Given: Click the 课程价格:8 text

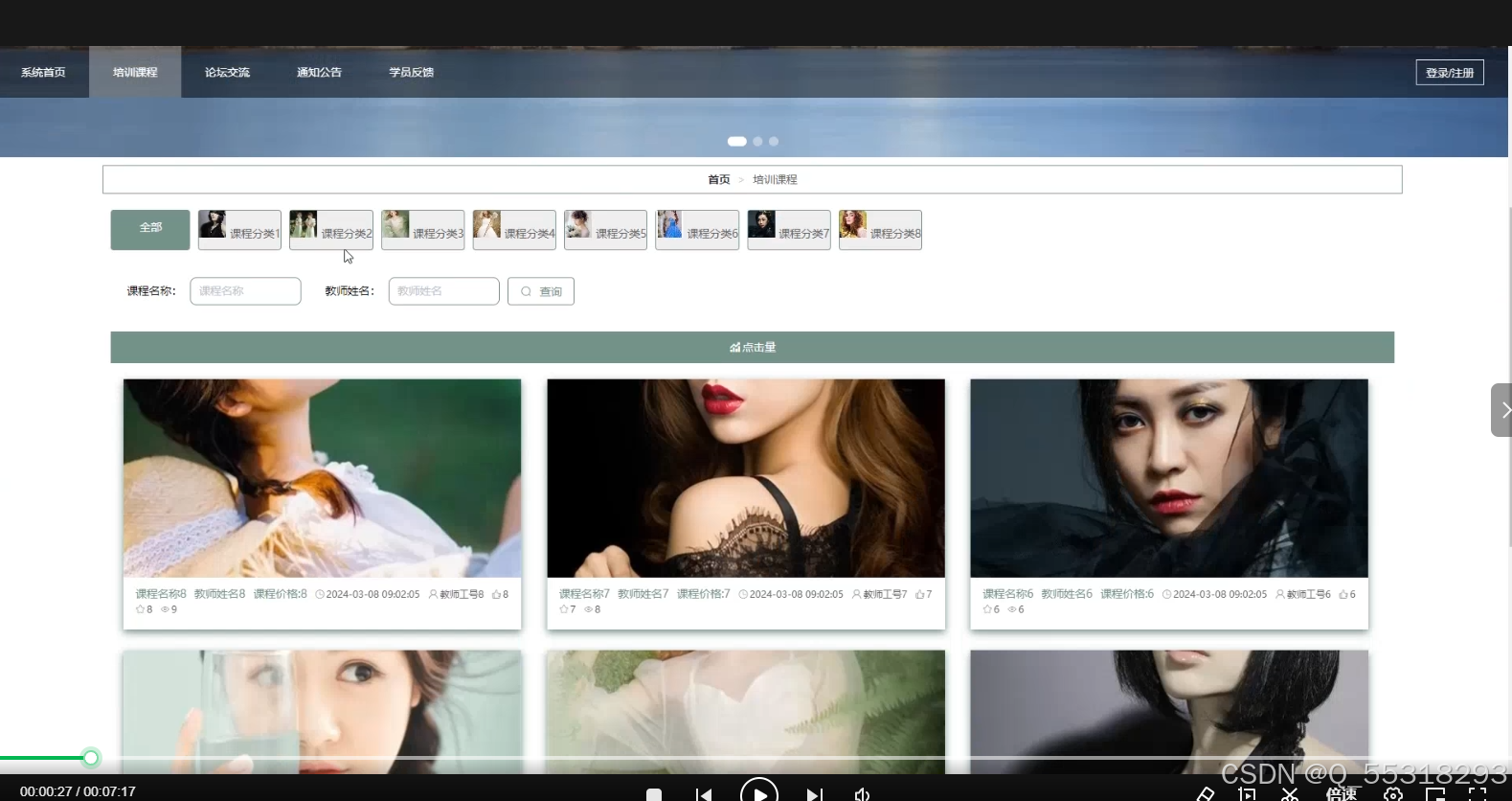Looking at the screenshot, I should pos(280,594).
